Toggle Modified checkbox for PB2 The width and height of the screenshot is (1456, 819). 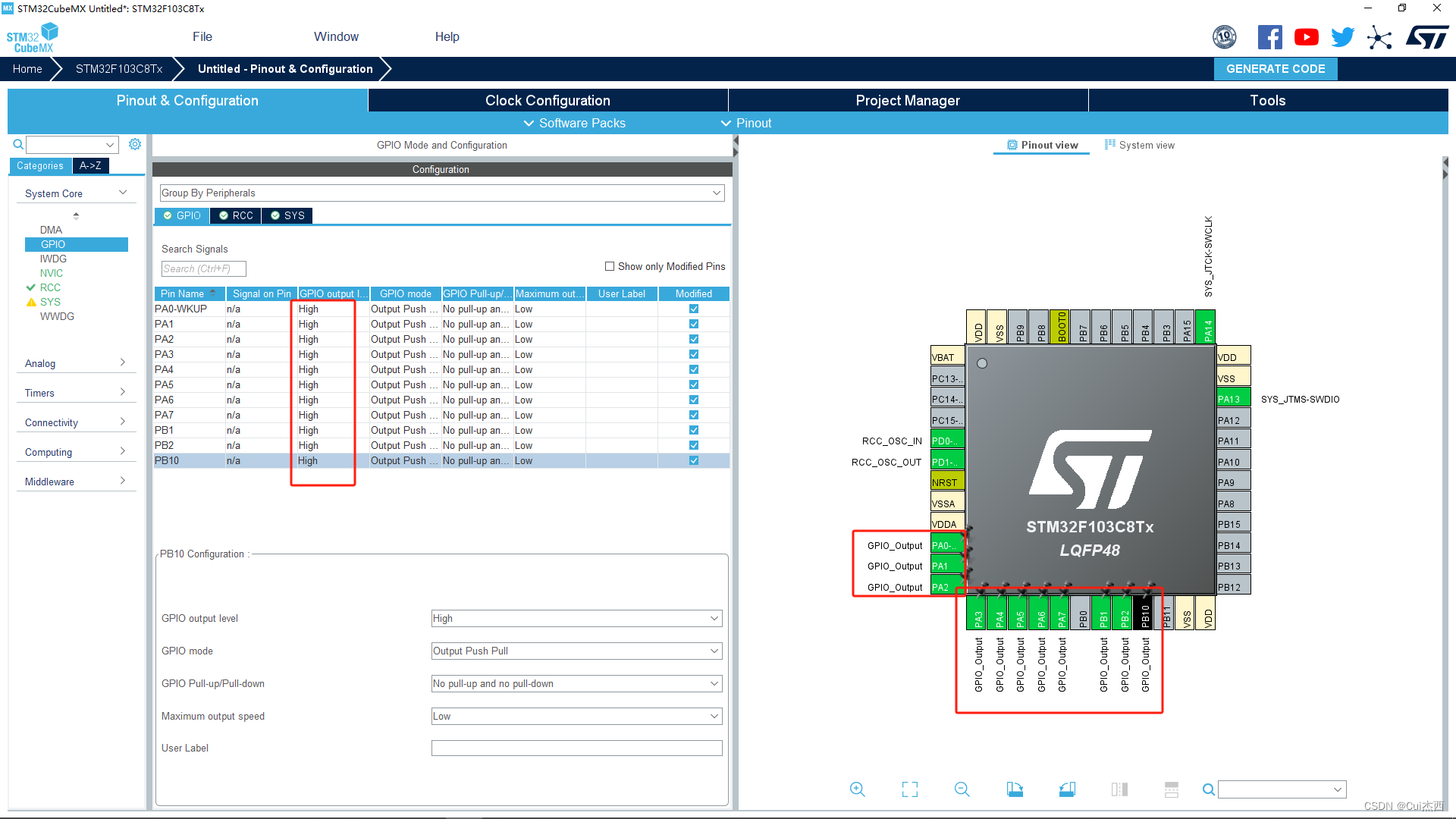694,445
